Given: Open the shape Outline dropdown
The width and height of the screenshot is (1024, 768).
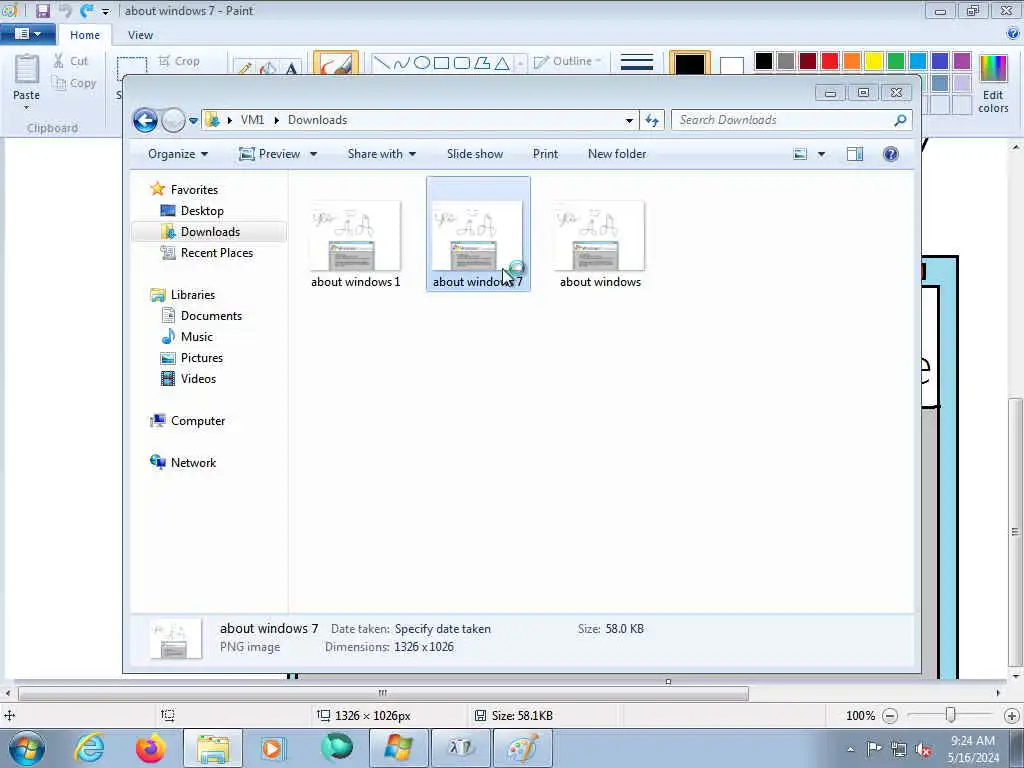Looking at the screenshot, I should [568, 61].
